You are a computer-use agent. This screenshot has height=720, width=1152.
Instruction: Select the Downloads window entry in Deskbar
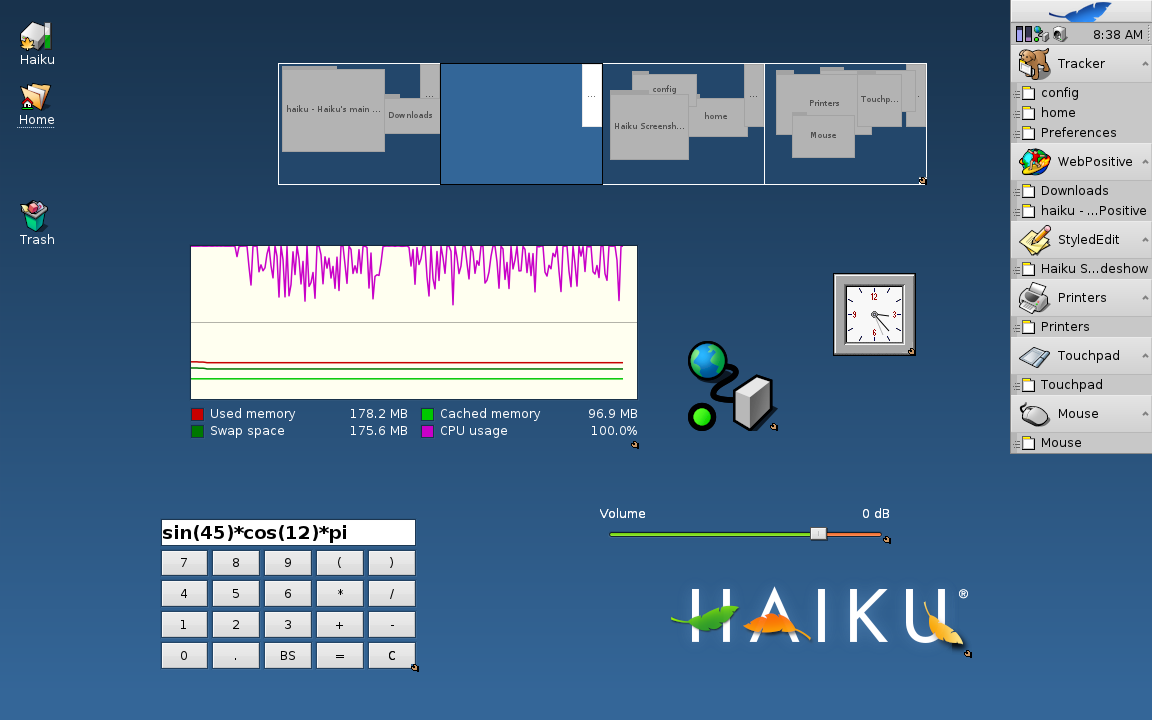(x=1074, y=190)
